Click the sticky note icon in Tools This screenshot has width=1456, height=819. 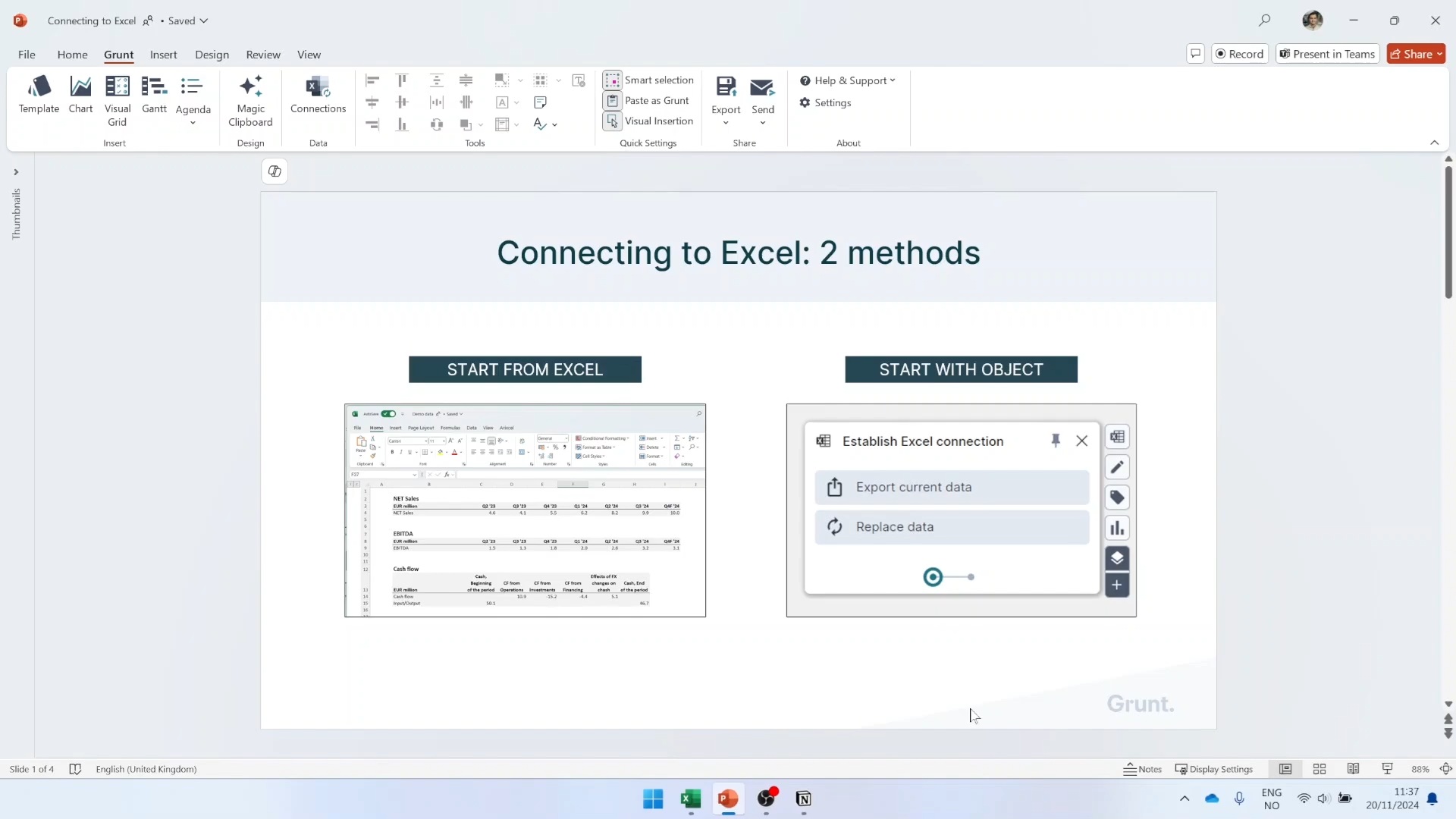tap(541, 102)
